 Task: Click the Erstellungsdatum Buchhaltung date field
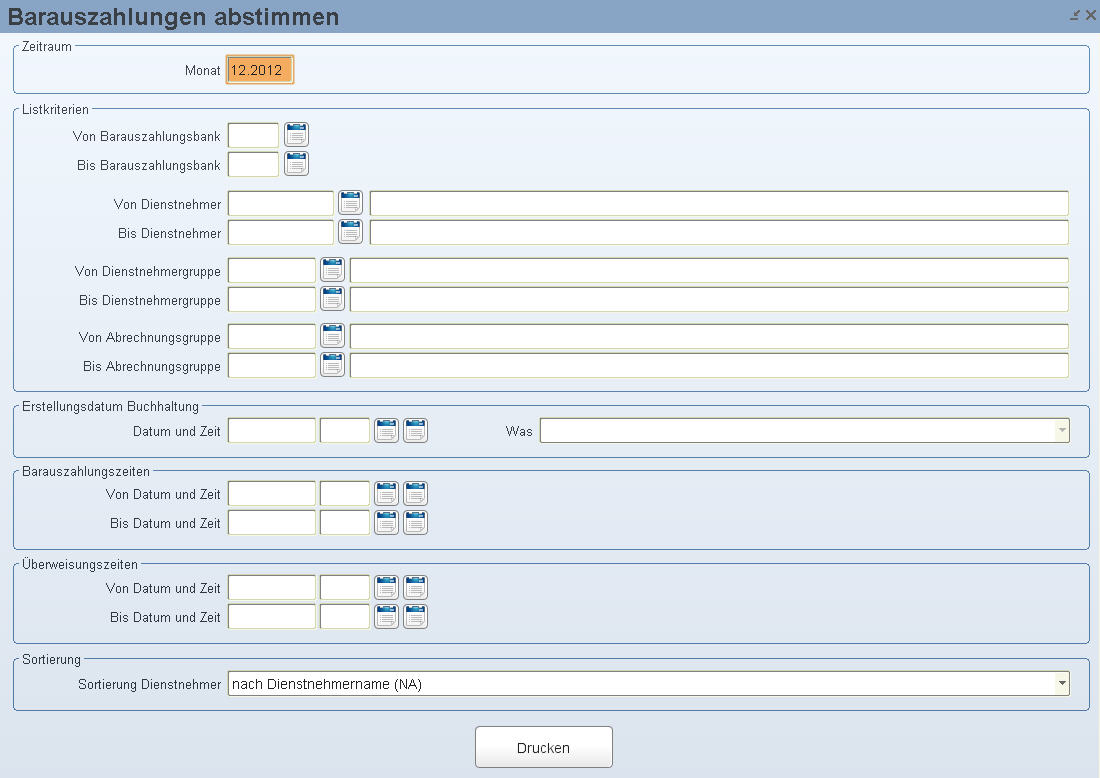pyautogui.click(x=271, y=430)
